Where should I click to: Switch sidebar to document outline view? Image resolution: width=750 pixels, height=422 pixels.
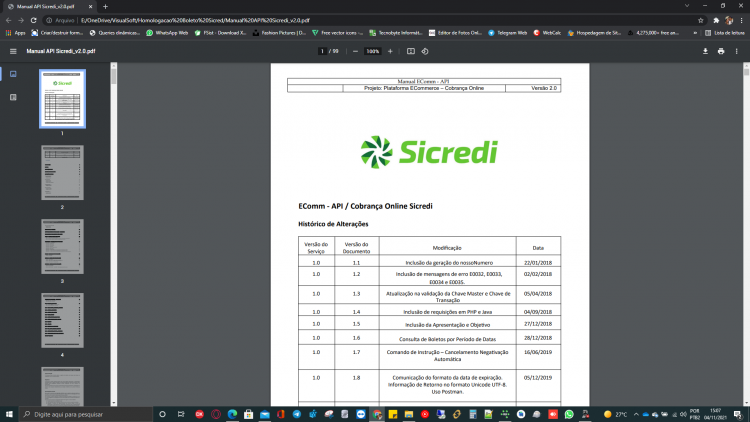pos(13,97)
